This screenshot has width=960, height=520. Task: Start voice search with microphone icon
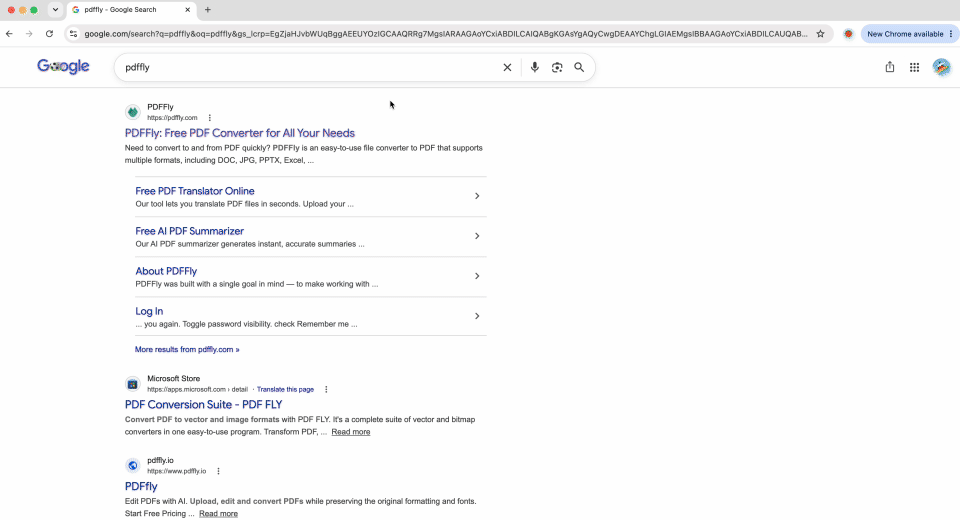coord(534,67)
